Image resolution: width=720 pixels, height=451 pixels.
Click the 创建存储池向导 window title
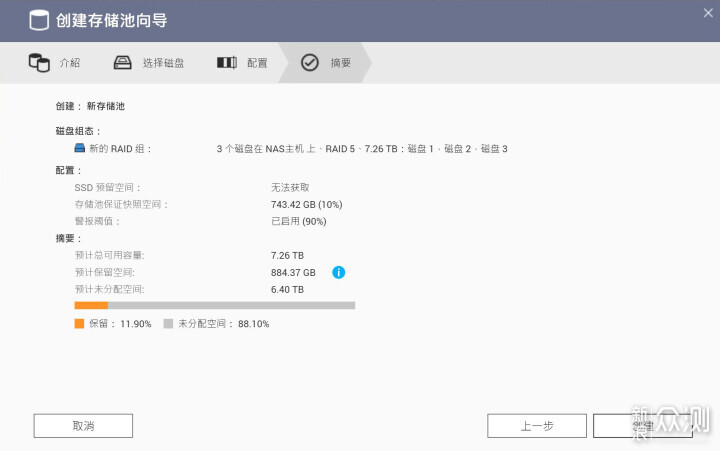pos(112,21)
